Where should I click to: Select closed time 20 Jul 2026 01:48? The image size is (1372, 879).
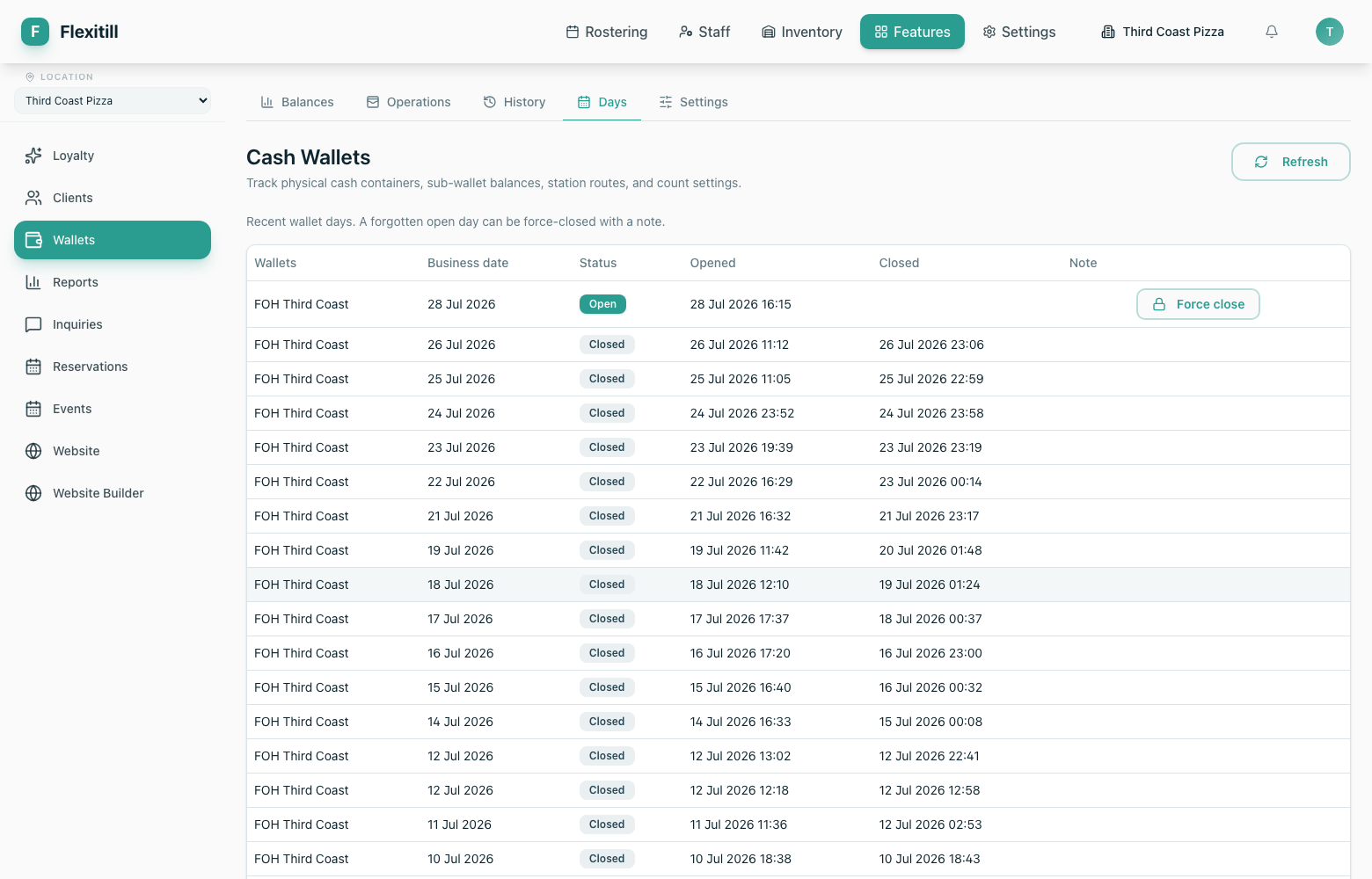pyautogui.click(x=930, y=550)
